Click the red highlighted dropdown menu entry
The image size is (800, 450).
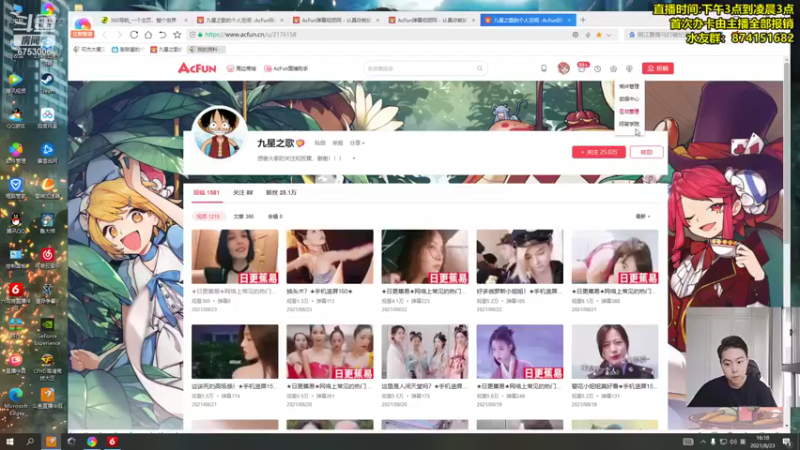629,111
